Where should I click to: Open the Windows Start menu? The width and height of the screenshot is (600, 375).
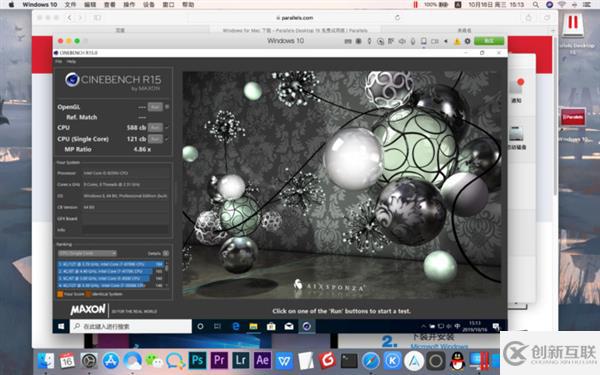[x=61, y=326]
